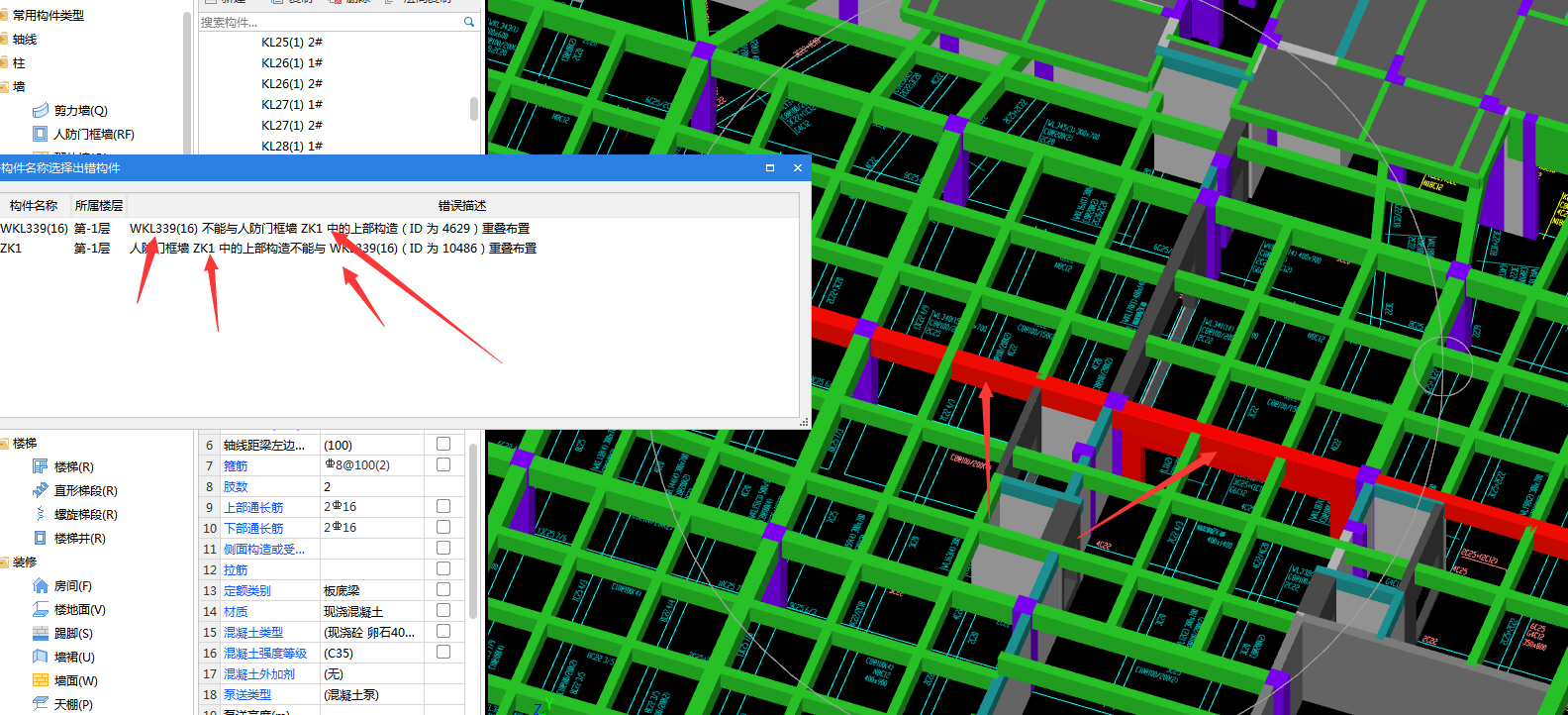Viewport: 1568px width, 715px height.
Task: Click the (C35) strength value cell
Action: [x=371, y=653]
